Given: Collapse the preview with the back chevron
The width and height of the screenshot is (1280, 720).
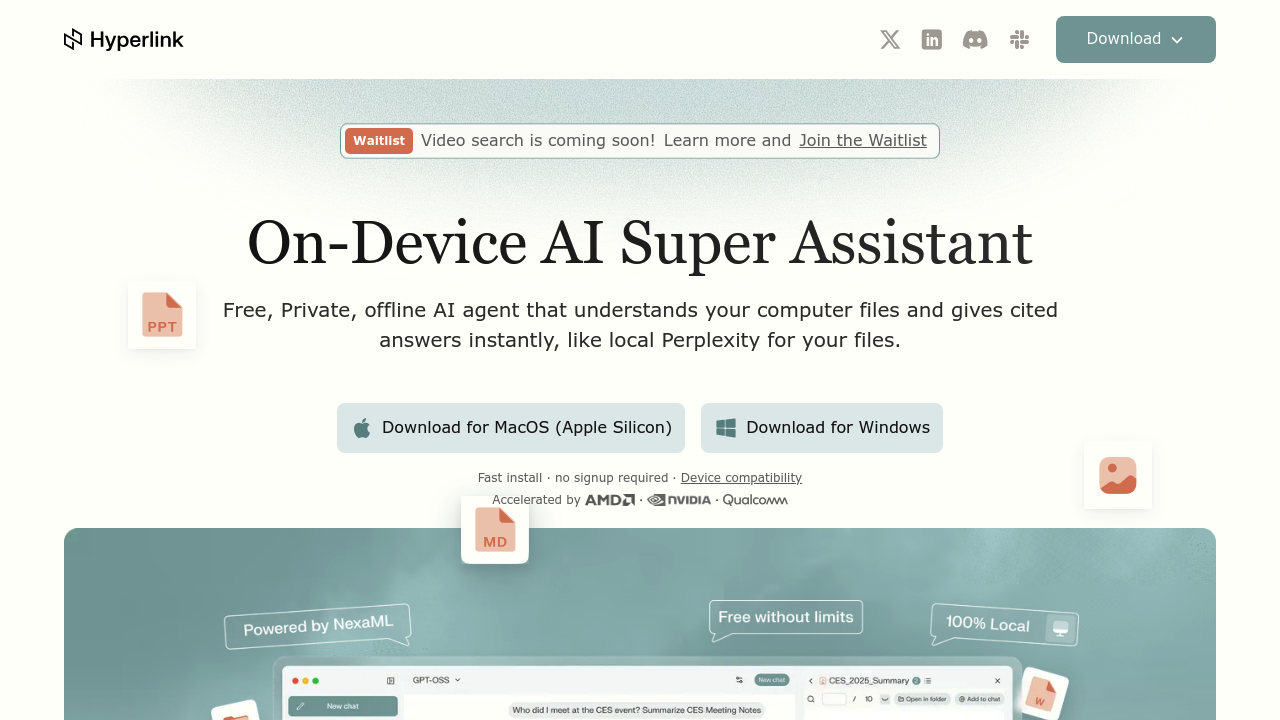Looking at the screenshot, I should coord(811,681).
